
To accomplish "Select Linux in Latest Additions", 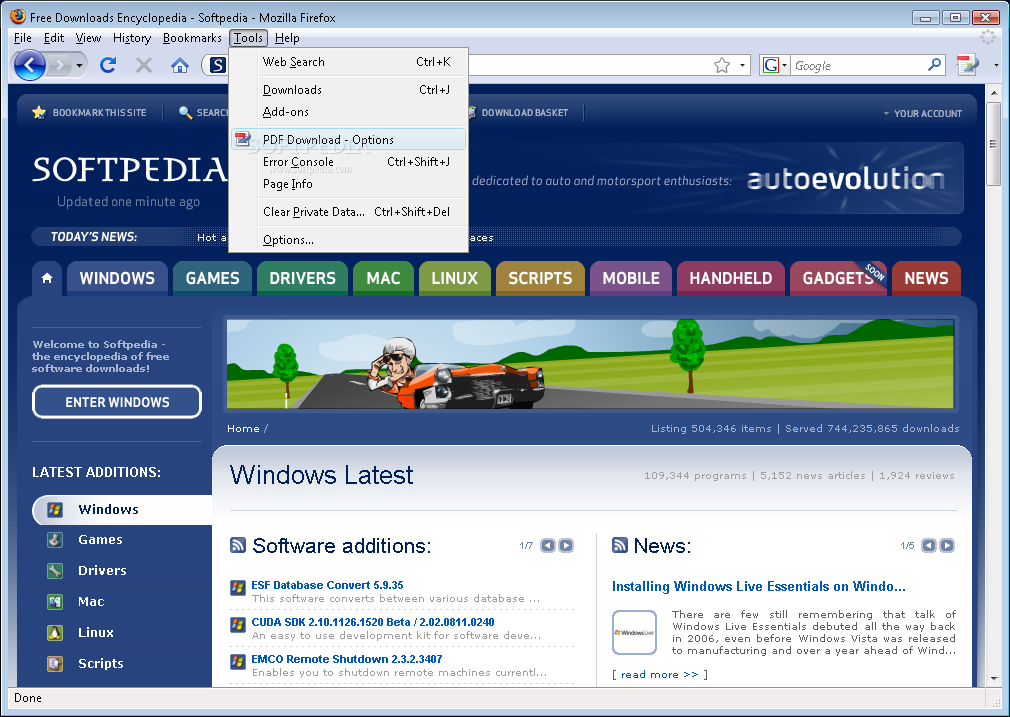I will click(x=95, y=633).
